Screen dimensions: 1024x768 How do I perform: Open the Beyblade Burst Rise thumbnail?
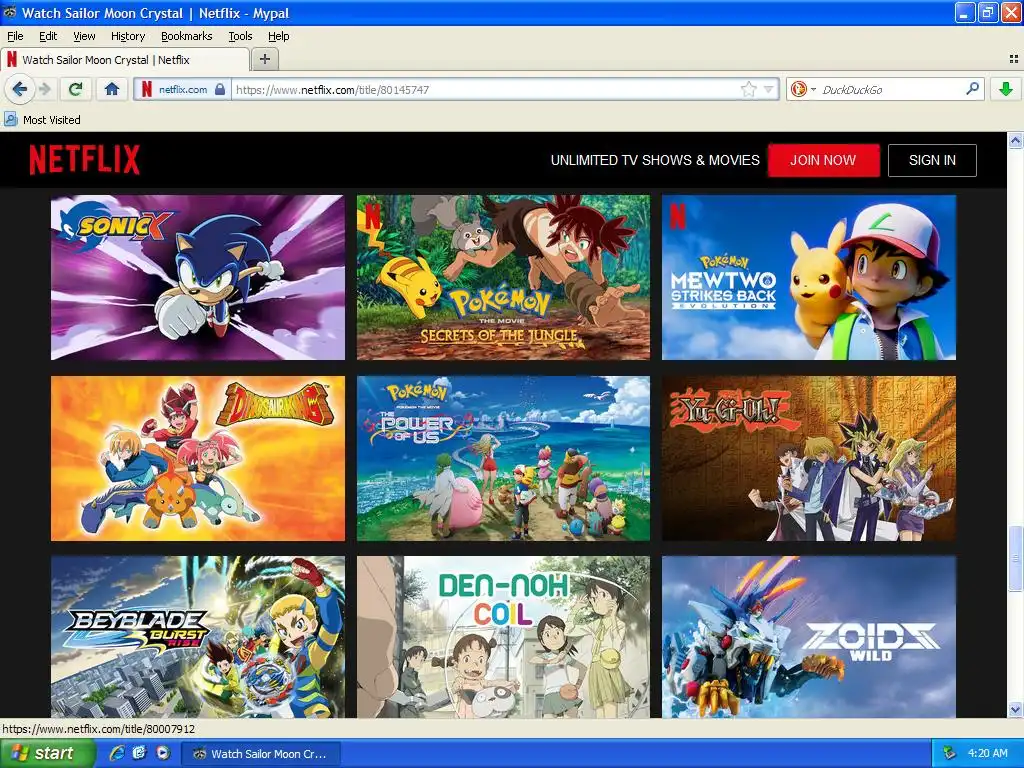tap(198, 637)
